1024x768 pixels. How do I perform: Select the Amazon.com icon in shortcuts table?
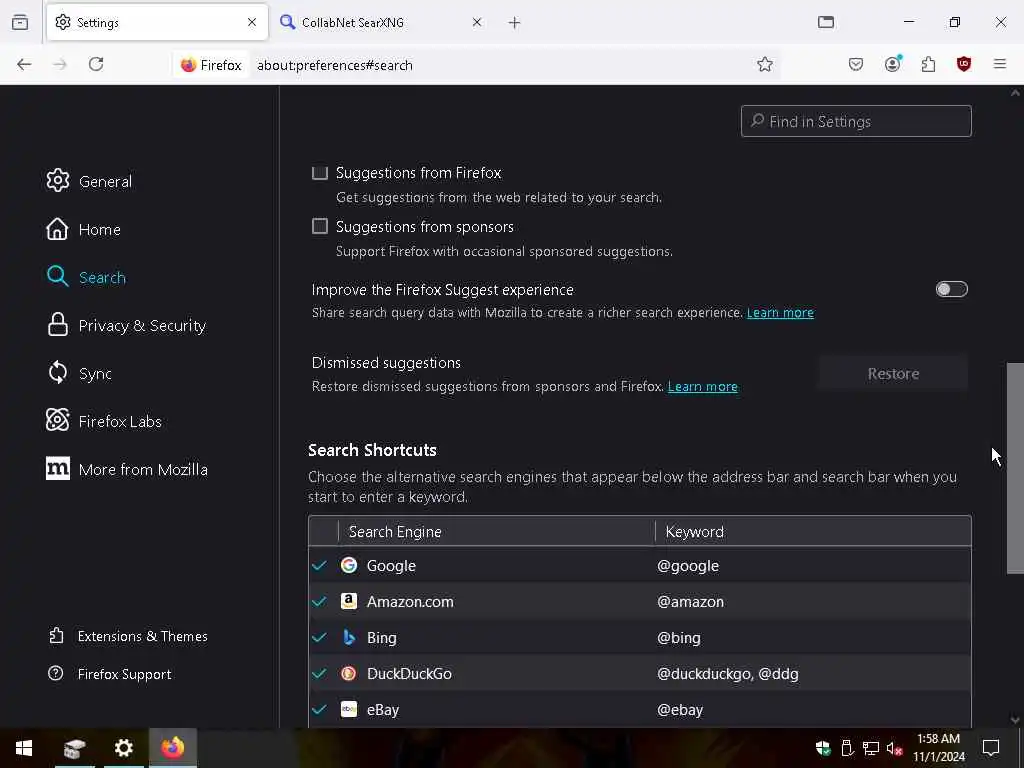[349, 601]
